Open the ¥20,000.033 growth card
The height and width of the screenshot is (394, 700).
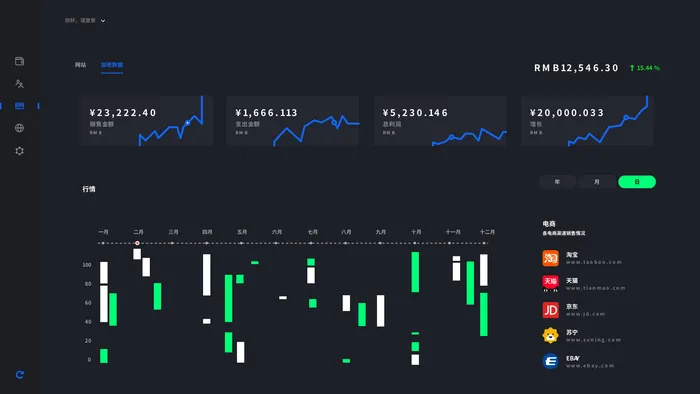pos(587,120)
